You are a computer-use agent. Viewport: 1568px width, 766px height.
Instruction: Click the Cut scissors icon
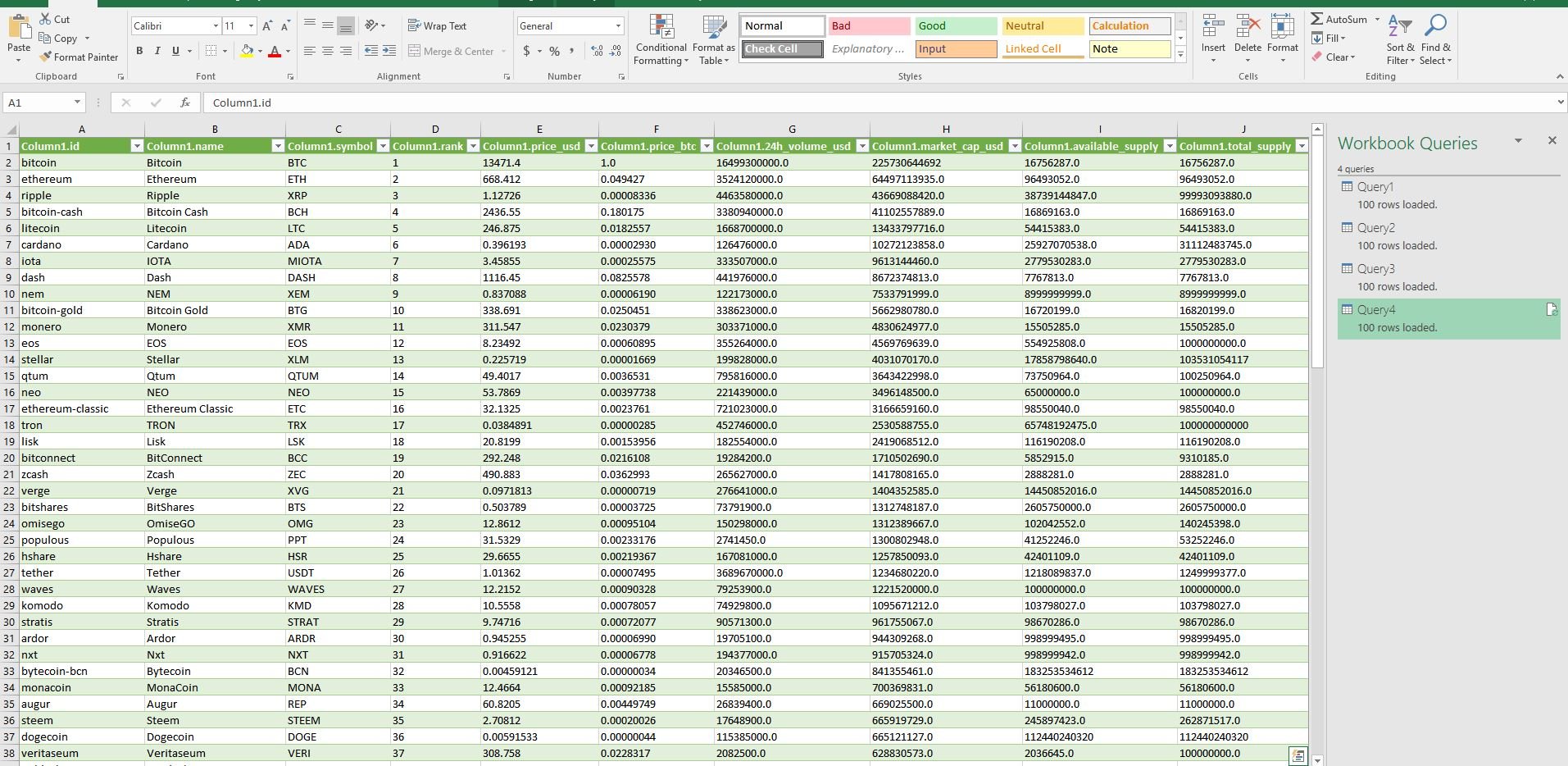(45, 19)
